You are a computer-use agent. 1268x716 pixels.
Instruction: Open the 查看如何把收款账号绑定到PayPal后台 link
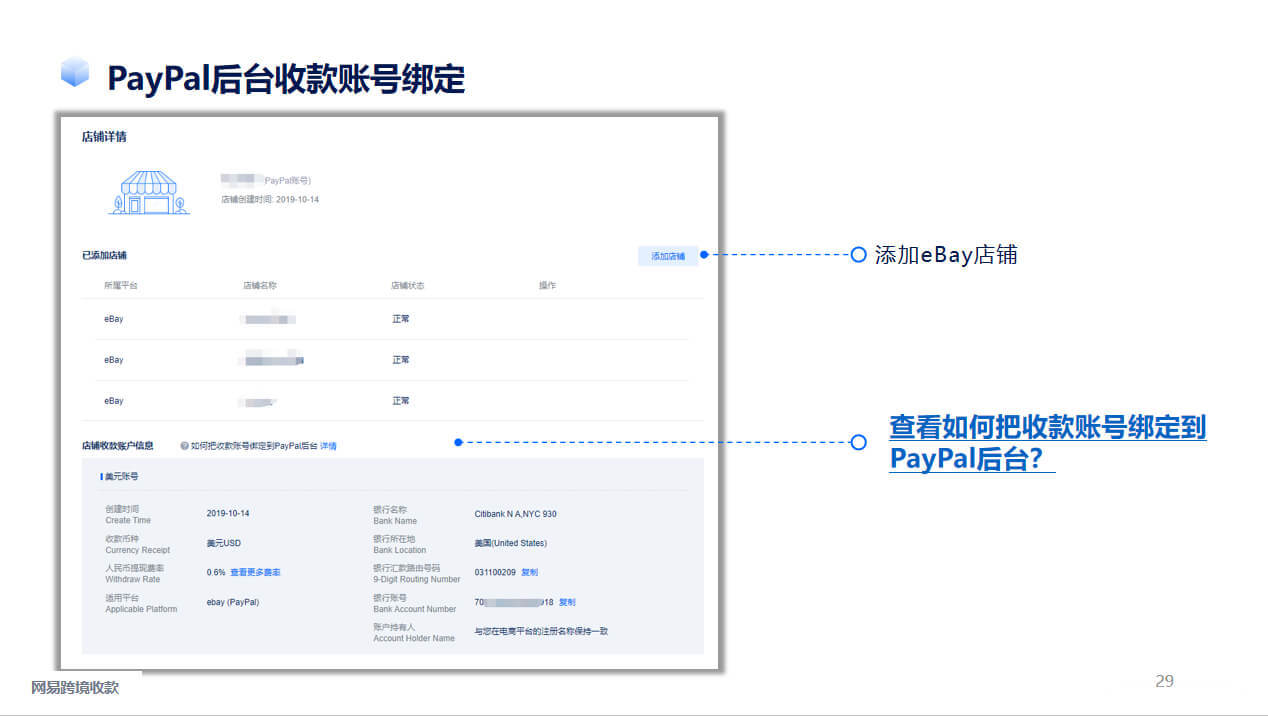[x=1048, y=443]
